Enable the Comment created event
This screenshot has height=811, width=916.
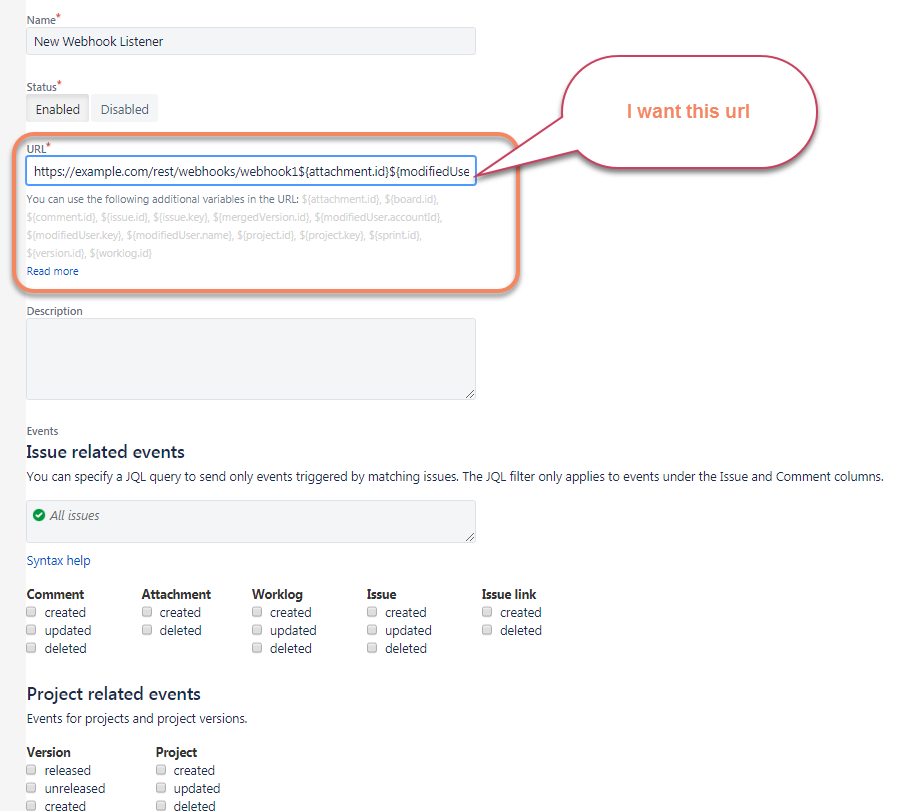(31, 612)
